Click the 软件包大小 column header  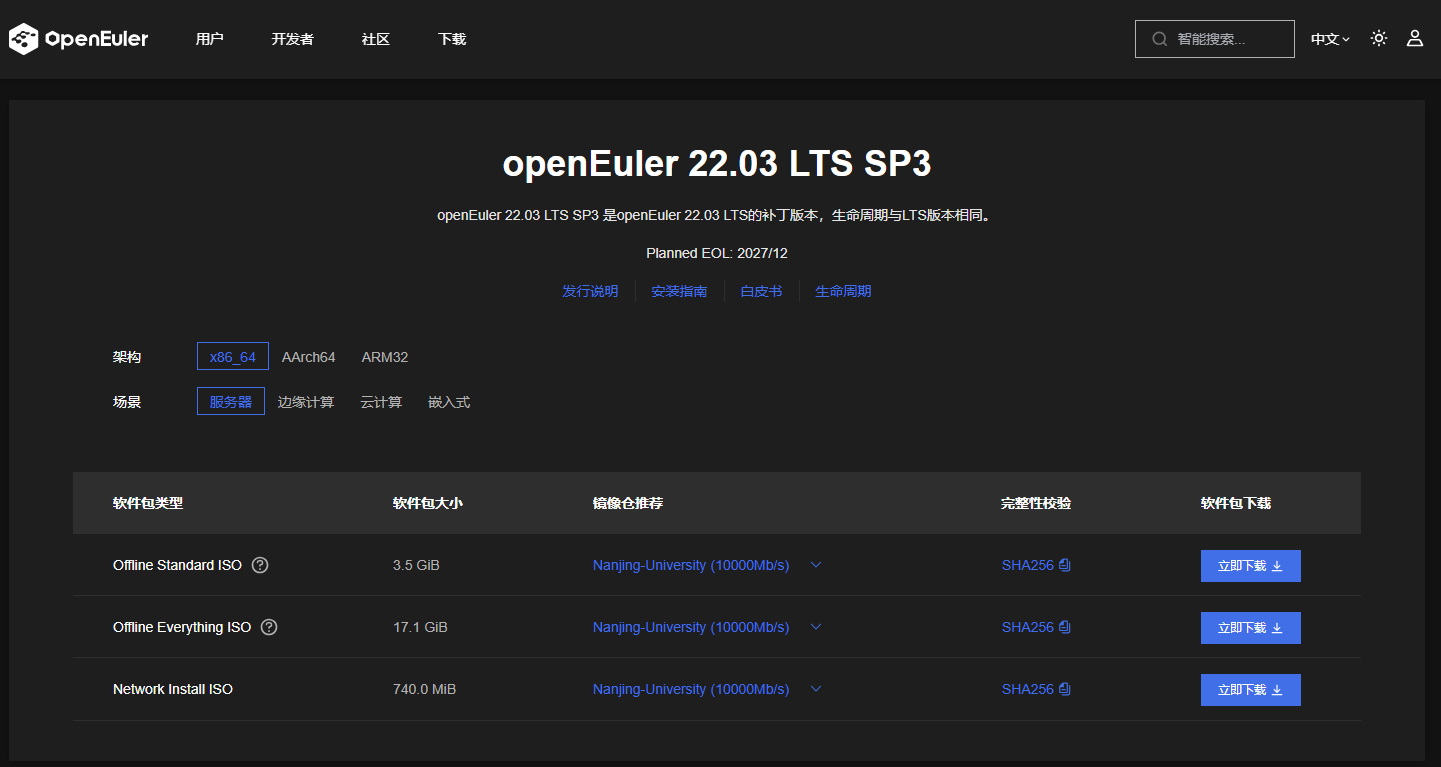pos(428,503)
